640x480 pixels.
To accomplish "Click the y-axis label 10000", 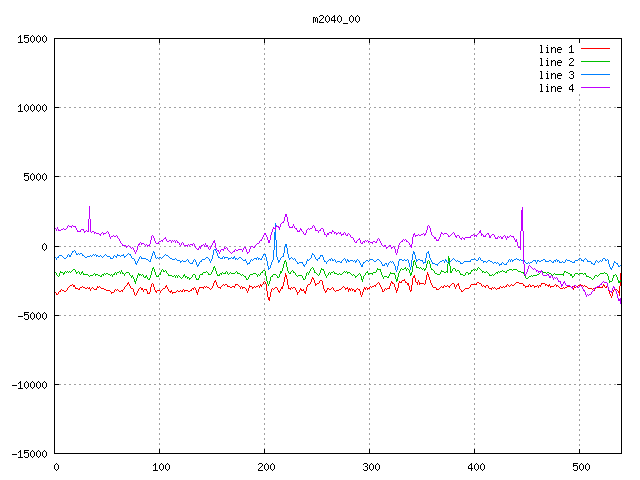I will point(32,108).
